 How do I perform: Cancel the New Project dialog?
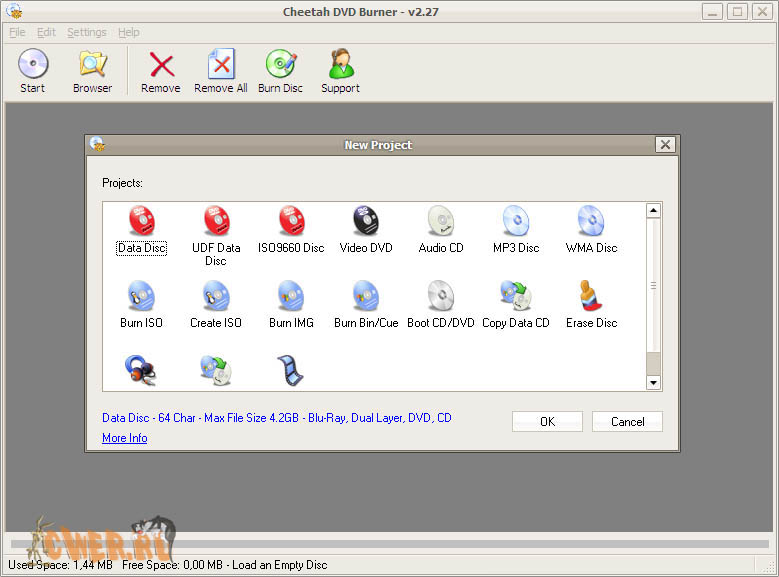pyautogui.click(x=627, y=421)
